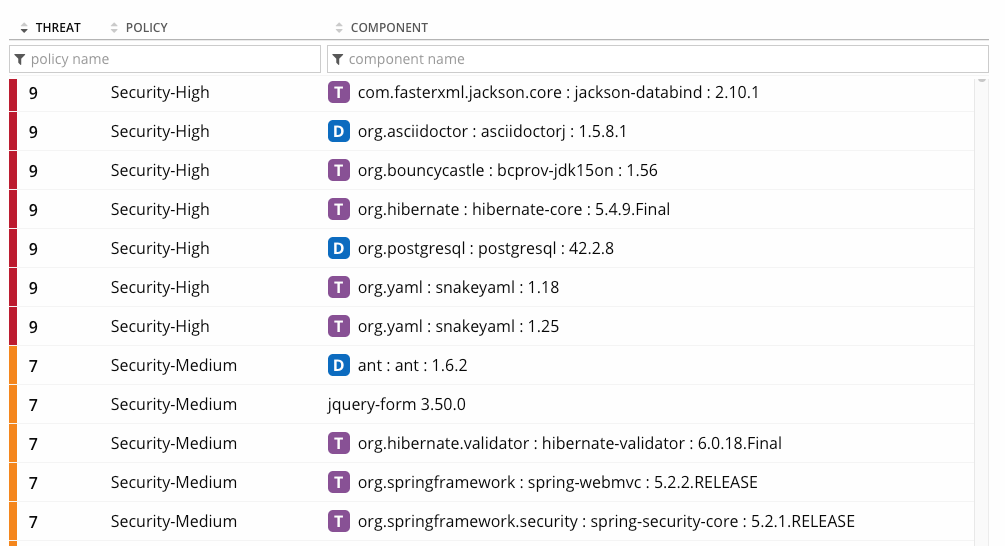This screenshot has width=1005, height=546.
Task: Sort by the COMPONENT column arrows
Action: (339, 28)
